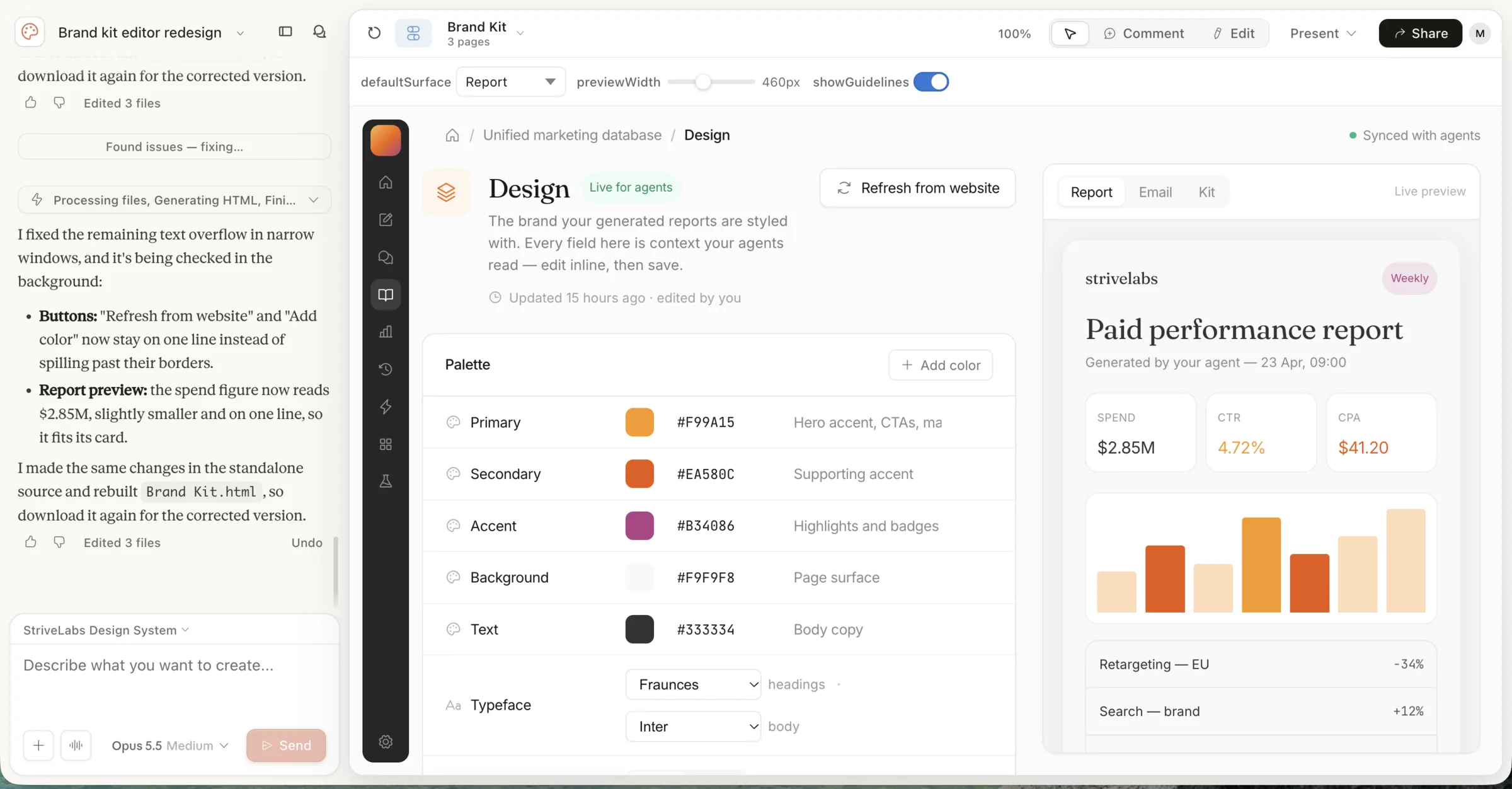Click Add color in Palette

pos(941,365)
